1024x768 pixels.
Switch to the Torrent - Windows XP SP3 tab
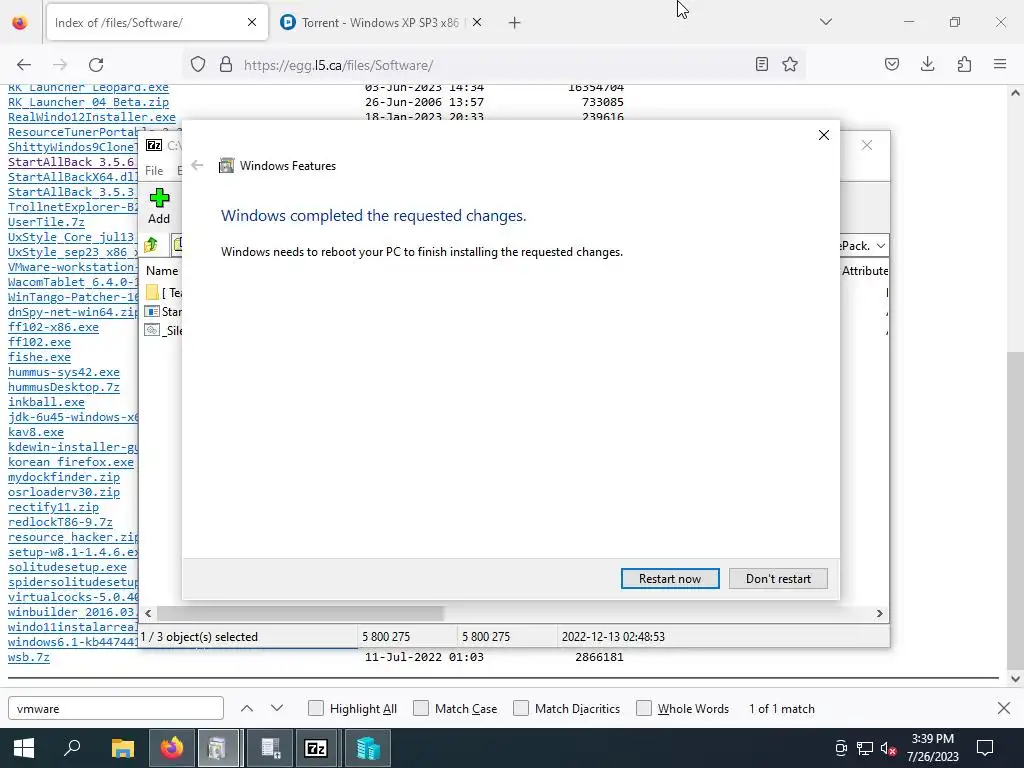pos(380,23)
